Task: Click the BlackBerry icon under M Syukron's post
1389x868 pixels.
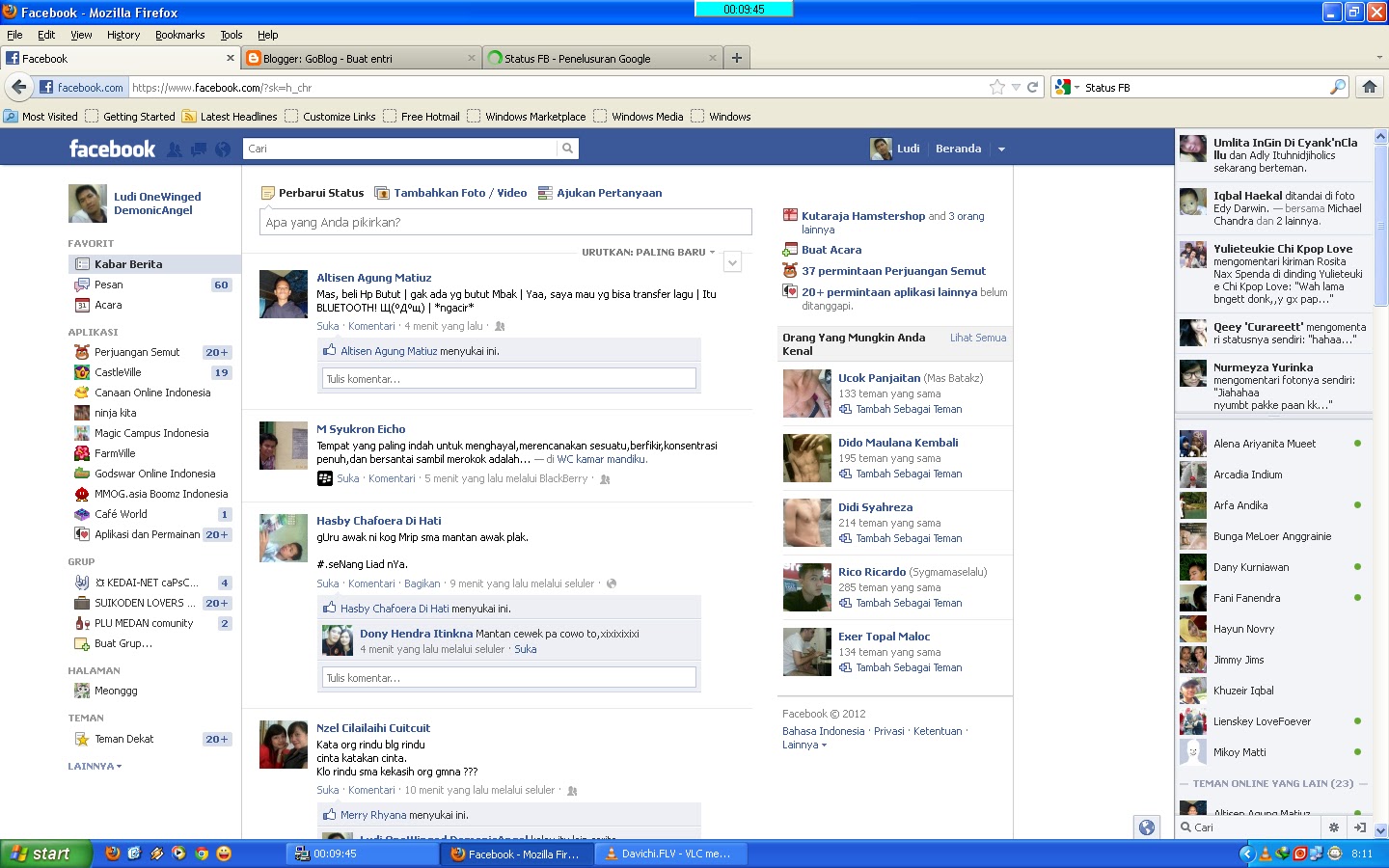Action: 325,478
